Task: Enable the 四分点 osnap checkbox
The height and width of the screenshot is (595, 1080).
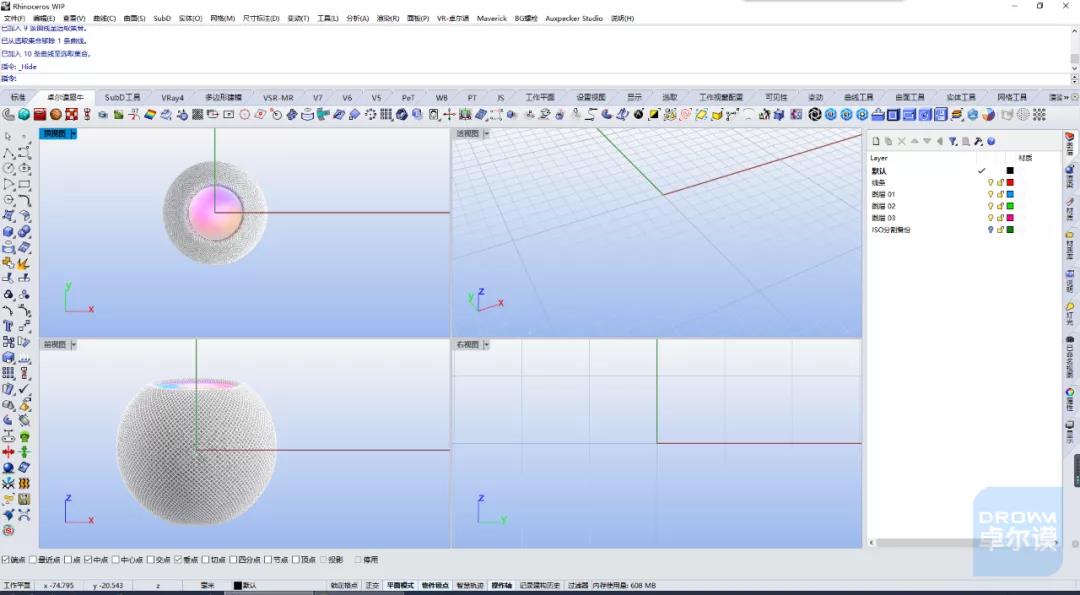Action: 233,560
